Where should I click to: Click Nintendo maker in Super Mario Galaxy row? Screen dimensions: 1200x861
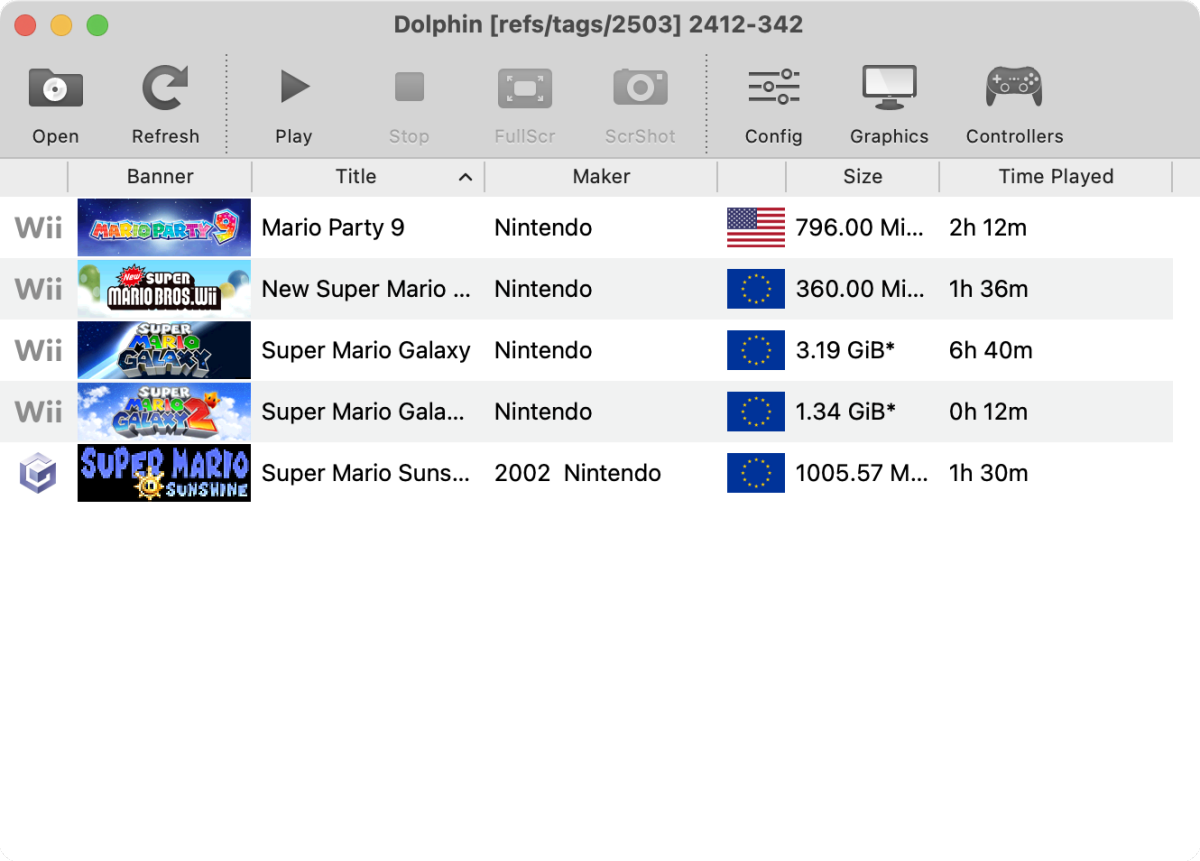(543, 351)
